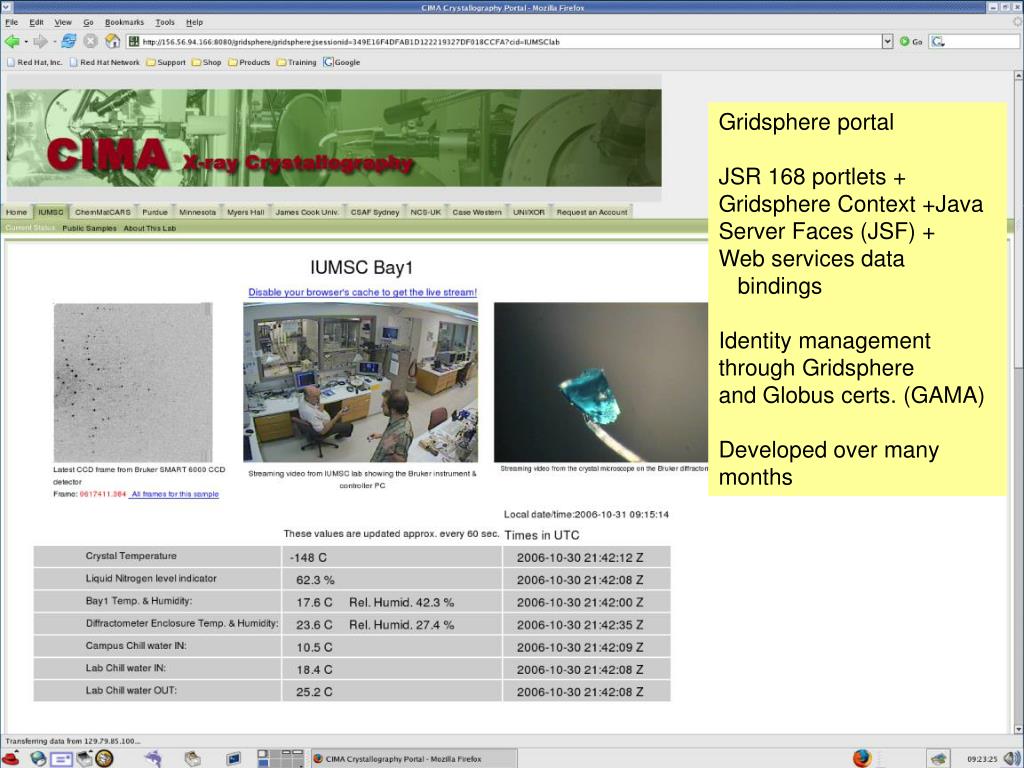Switch to the Purdue tab

click(155, 212)
